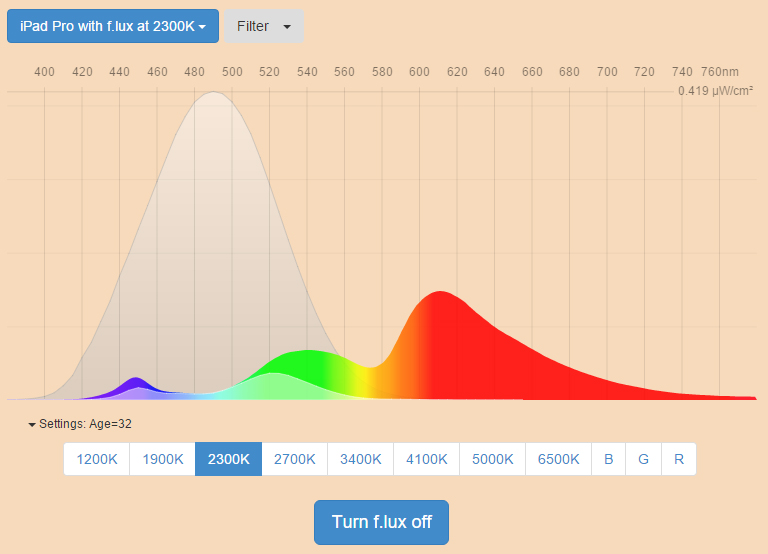Choose the active 2300K temperature button

click(228, 459)
